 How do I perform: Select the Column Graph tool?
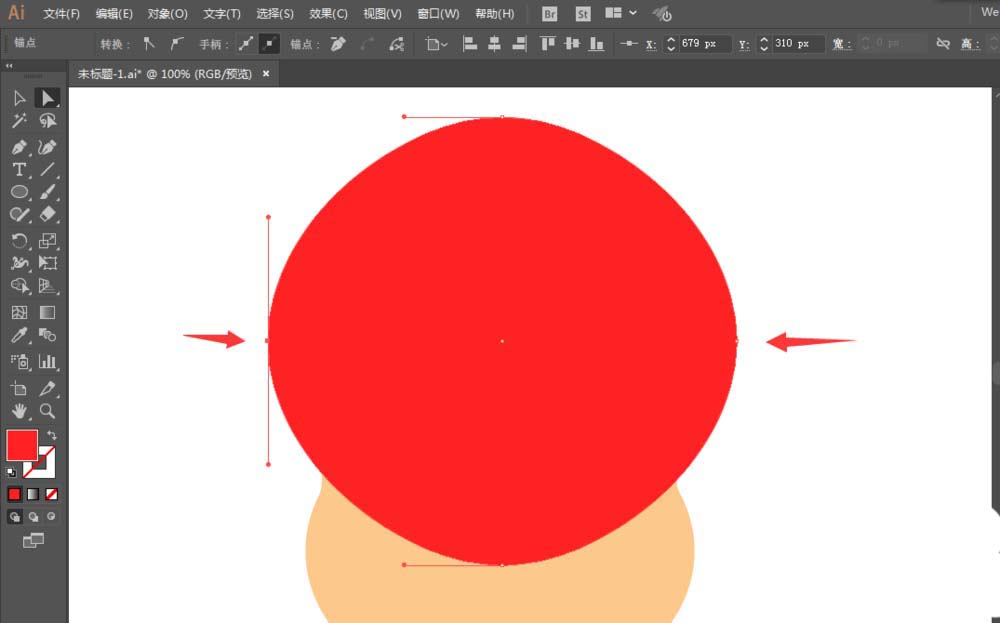[47, 362]
